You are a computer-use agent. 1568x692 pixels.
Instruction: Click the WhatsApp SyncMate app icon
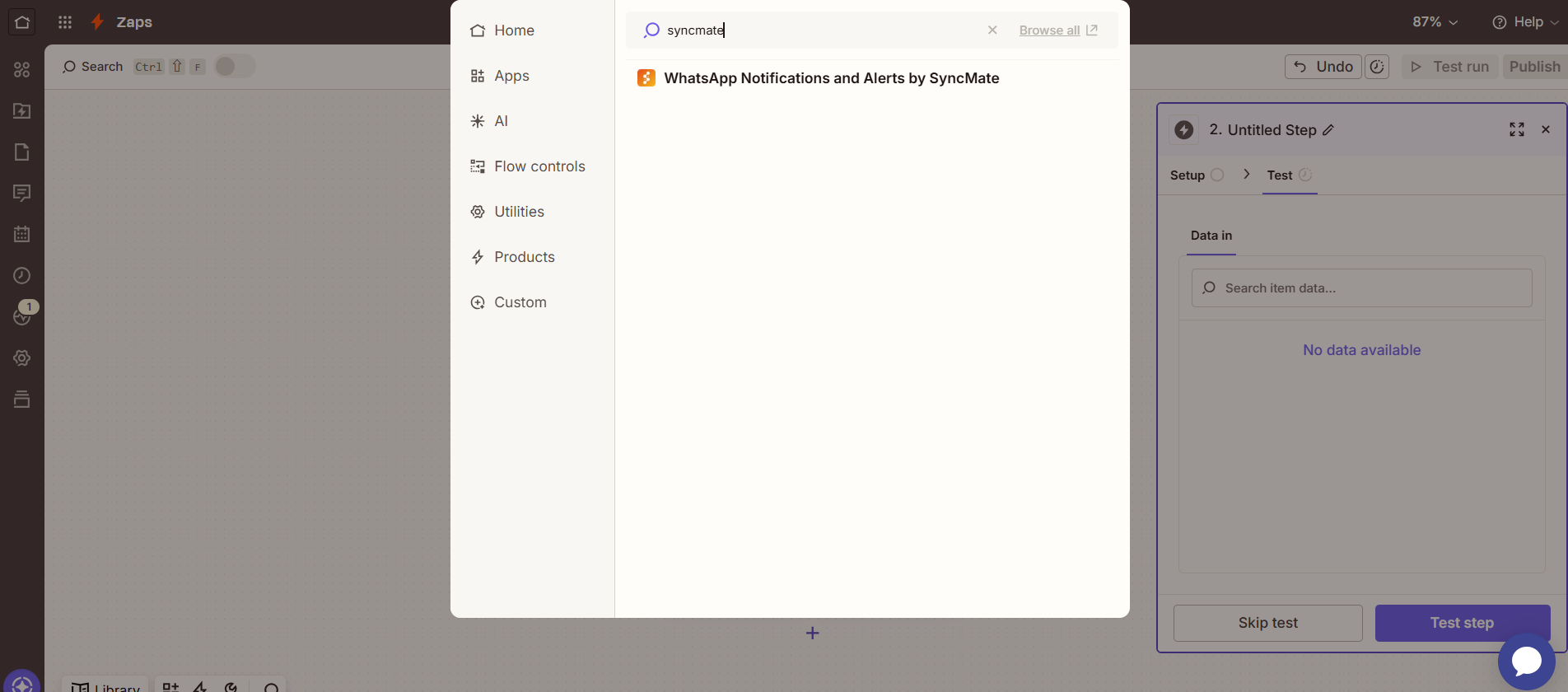tap(646, 78)
